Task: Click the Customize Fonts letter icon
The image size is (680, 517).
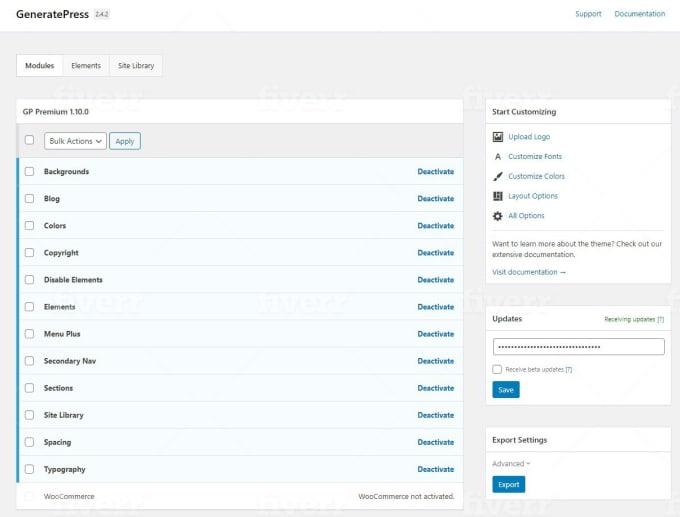Action: (x=498, y=157)
